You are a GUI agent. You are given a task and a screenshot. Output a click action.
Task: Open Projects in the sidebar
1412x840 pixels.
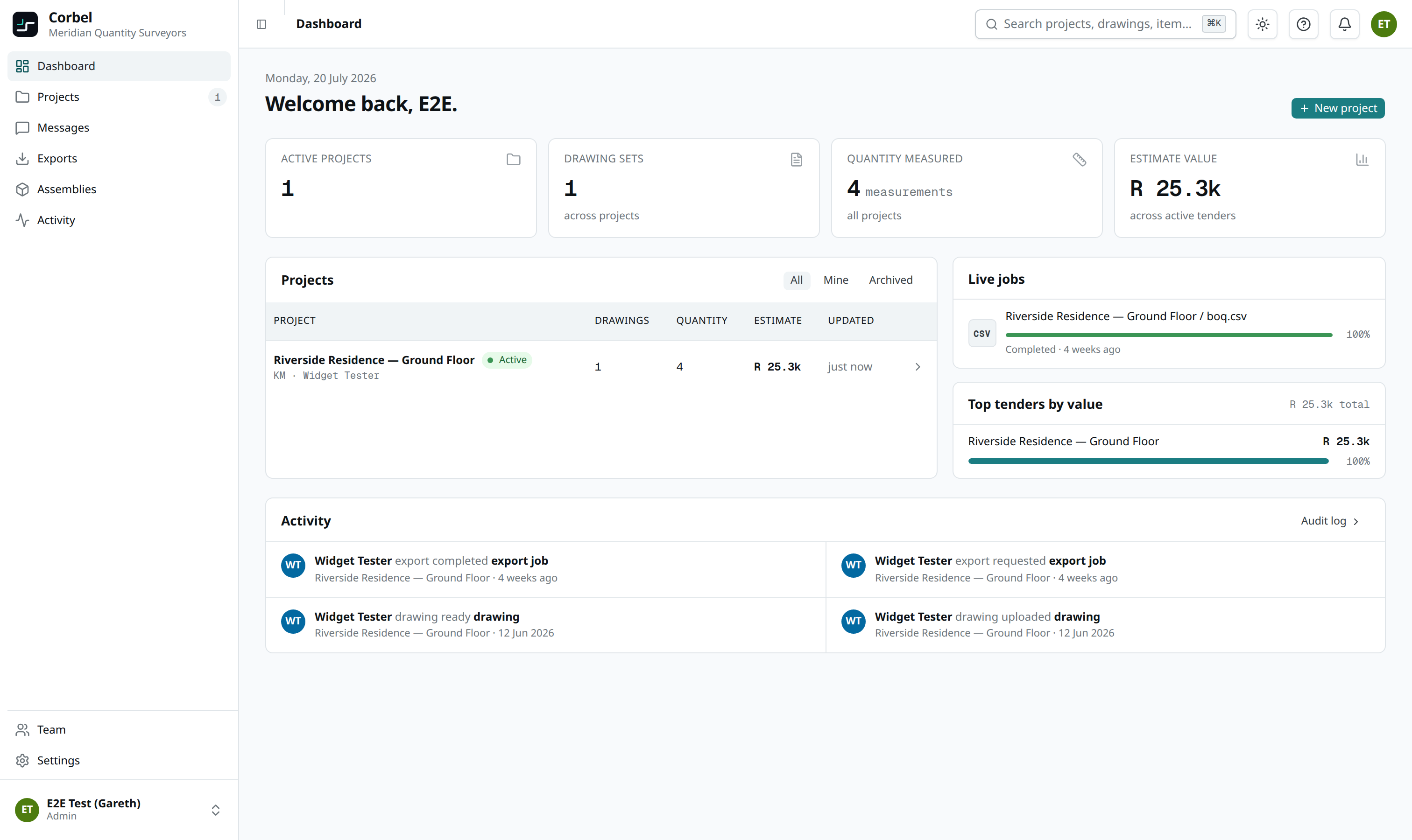[119, 97]
